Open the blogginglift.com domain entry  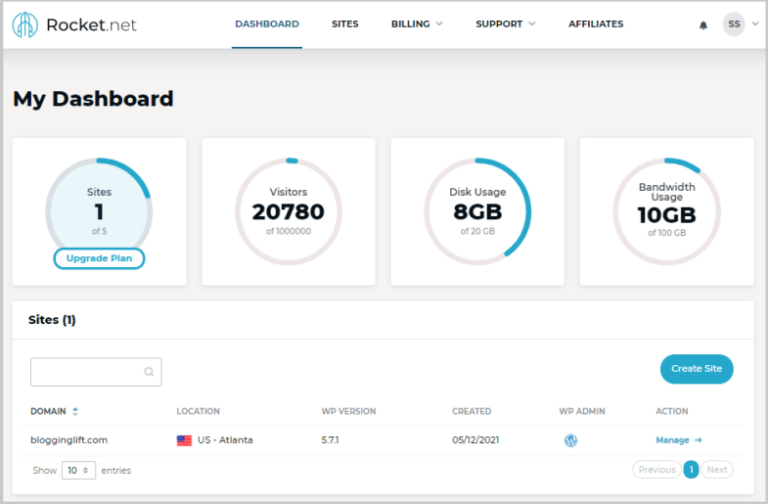[69, 440]
